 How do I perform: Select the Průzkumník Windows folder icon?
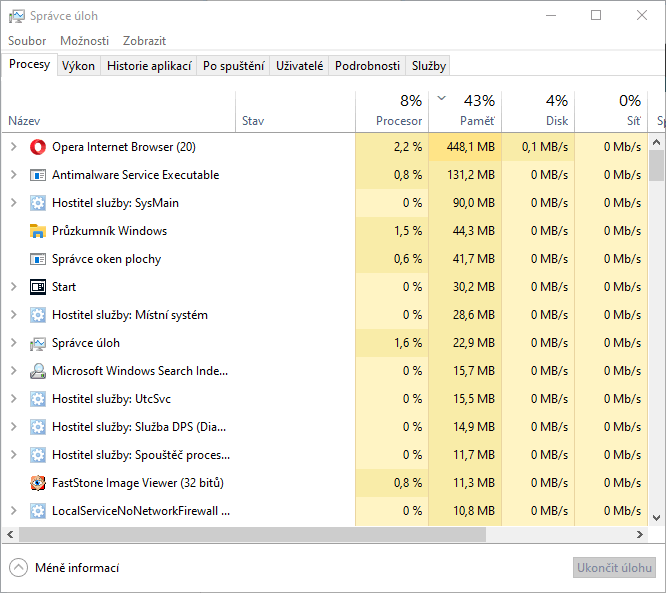[38, 231]
